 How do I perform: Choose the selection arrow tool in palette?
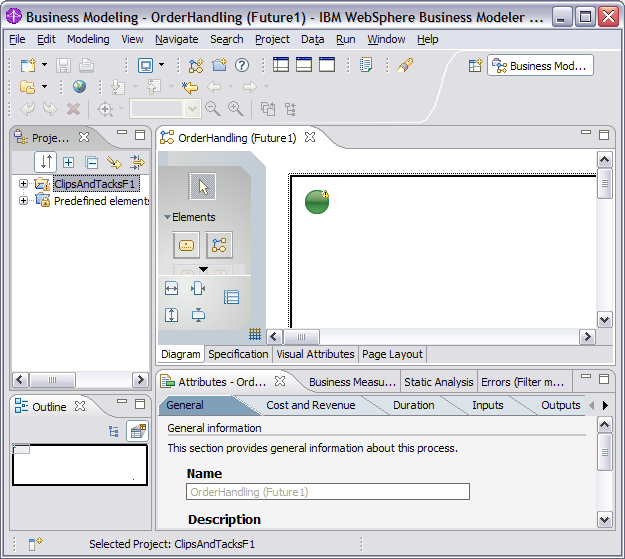coord(202,186)
